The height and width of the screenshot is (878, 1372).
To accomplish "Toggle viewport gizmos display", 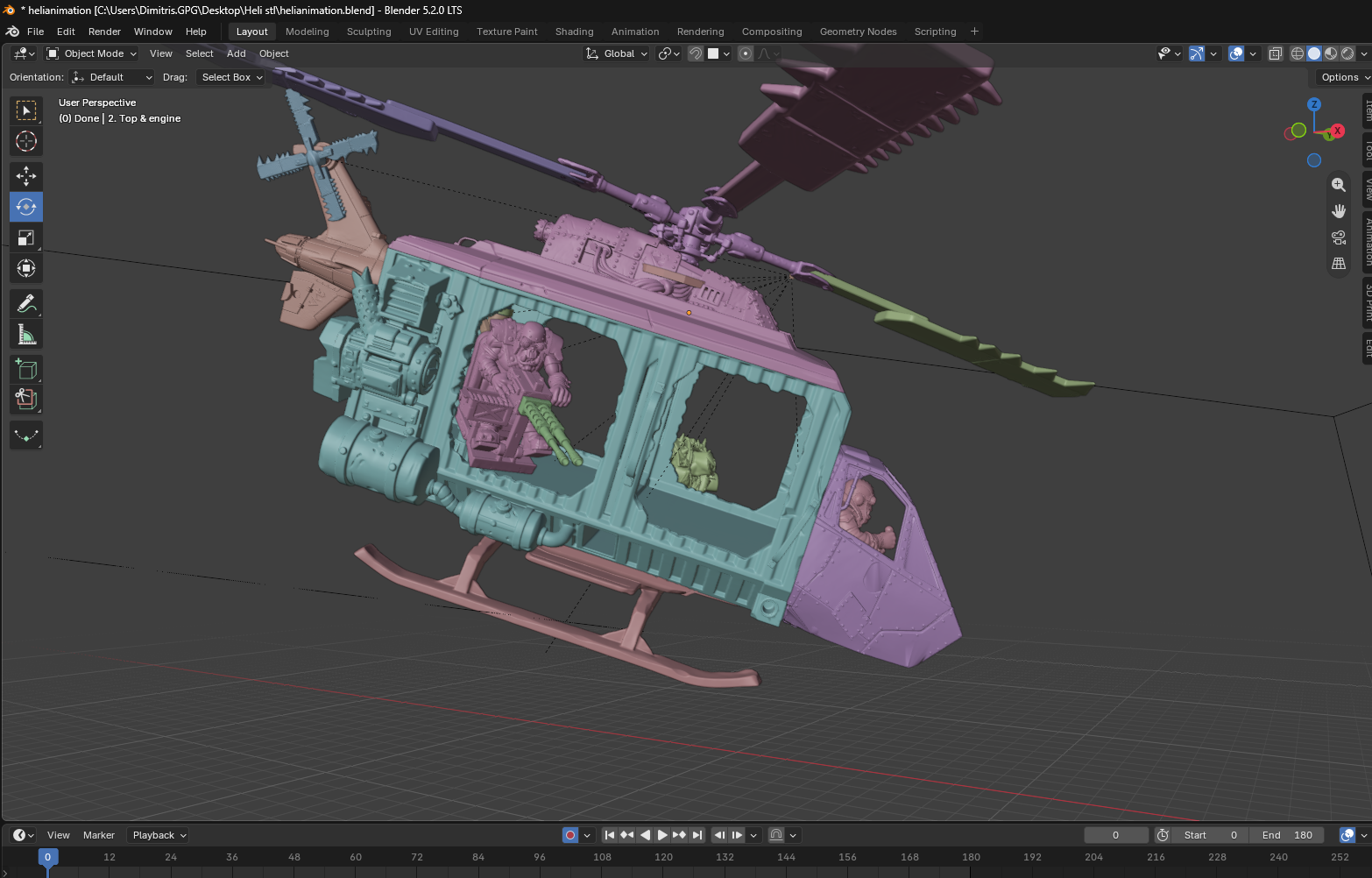I will tap(1197, 53).
